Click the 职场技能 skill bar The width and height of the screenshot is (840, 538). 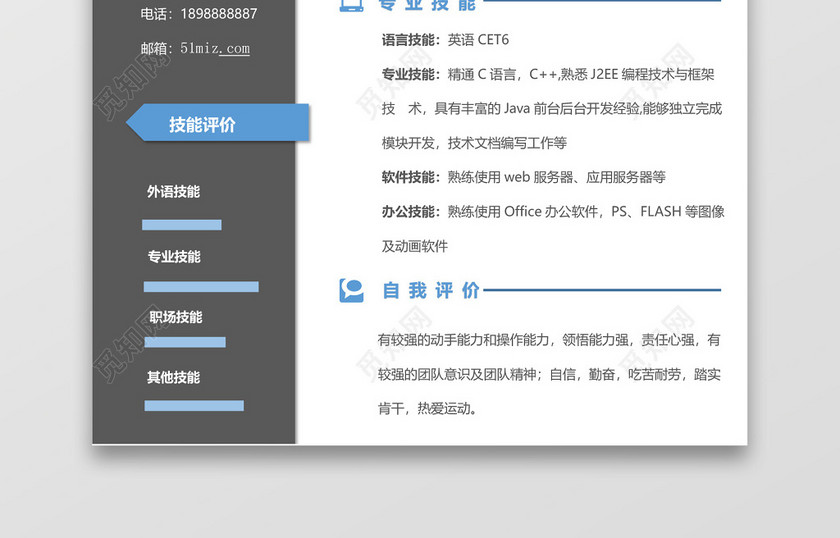point(185,342)
